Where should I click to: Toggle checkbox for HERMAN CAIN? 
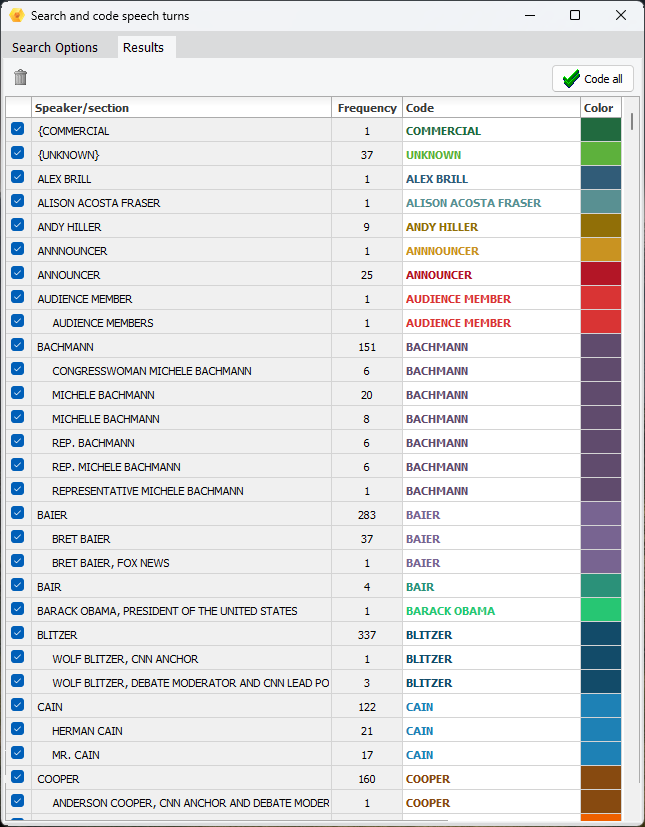[17, 729]
